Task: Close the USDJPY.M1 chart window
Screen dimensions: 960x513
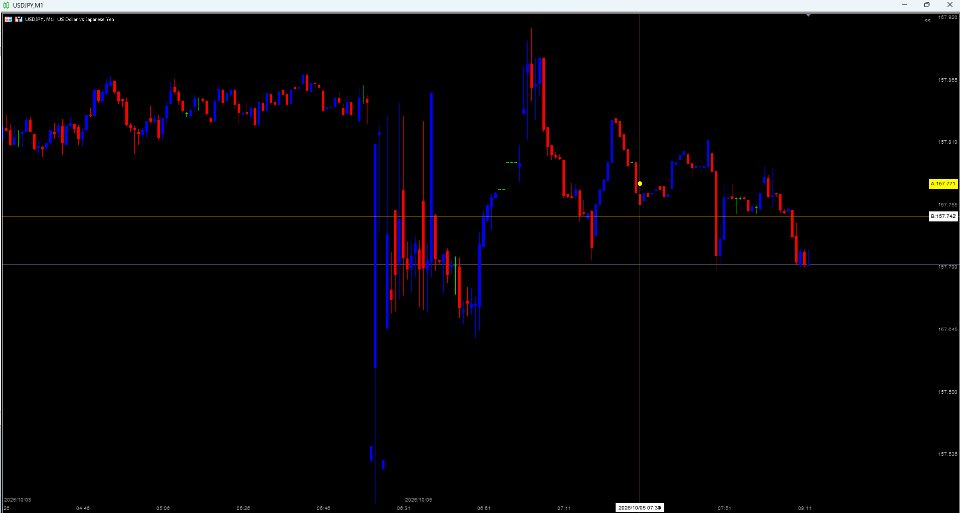Action: [x=949, y=5]
